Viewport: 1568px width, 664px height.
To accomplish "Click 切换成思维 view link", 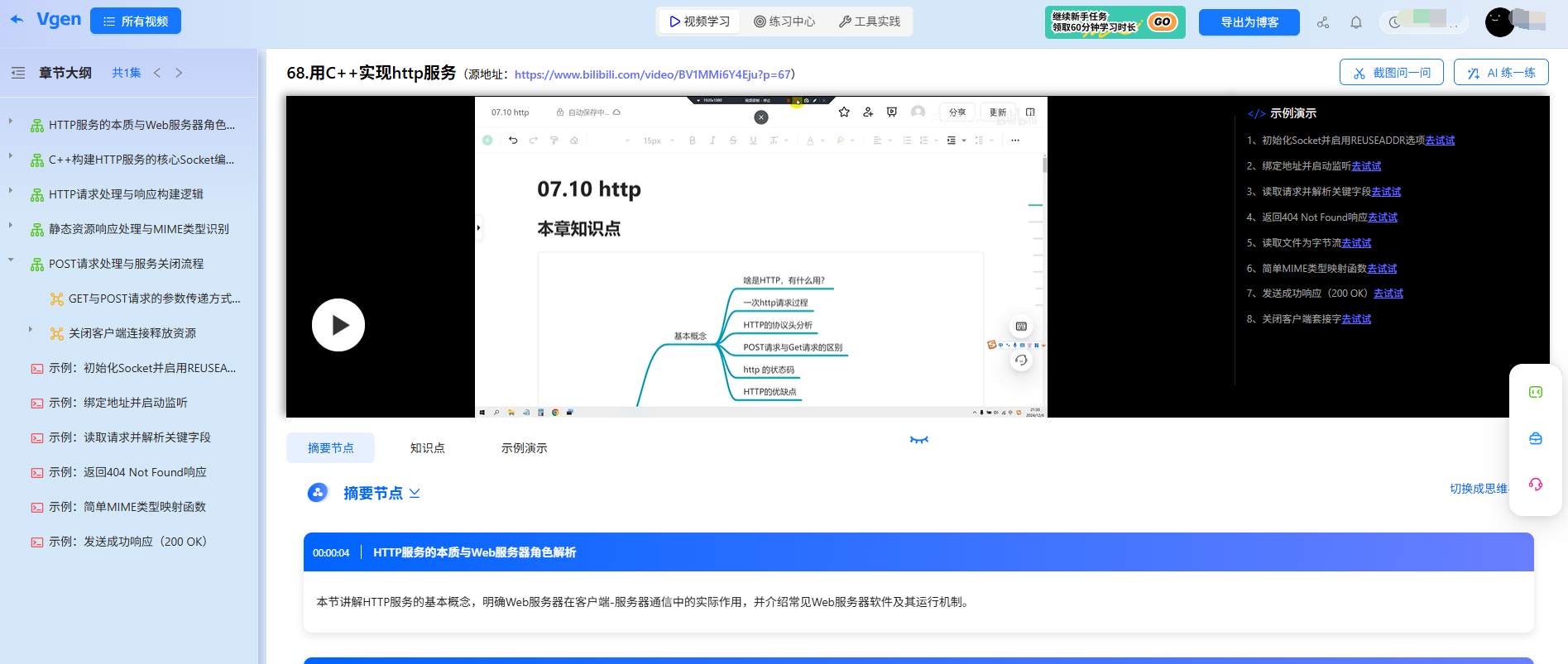I will 1479,489.
